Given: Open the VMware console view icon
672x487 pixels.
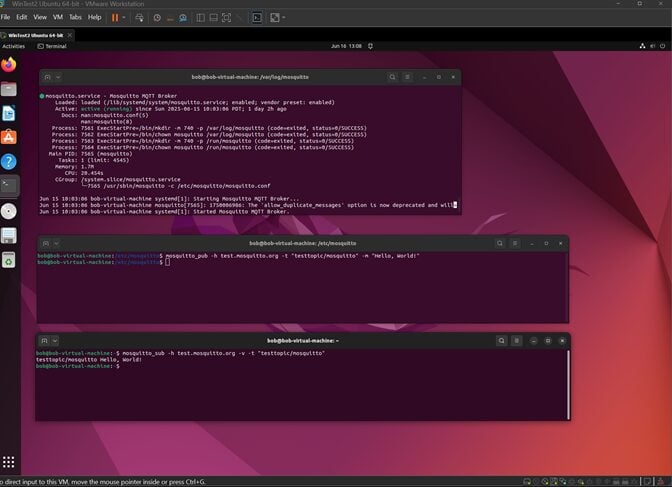Looking at the screenshot, I should [x=257, y=17].
